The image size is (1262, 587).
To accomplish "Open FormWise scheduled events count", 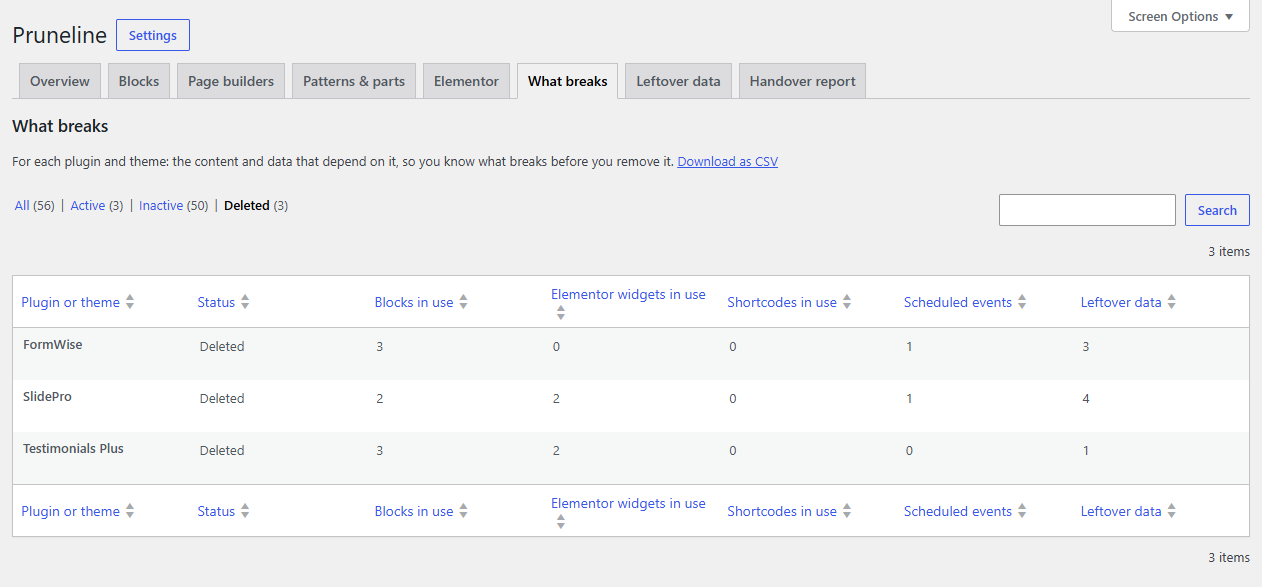I will 909,346.
